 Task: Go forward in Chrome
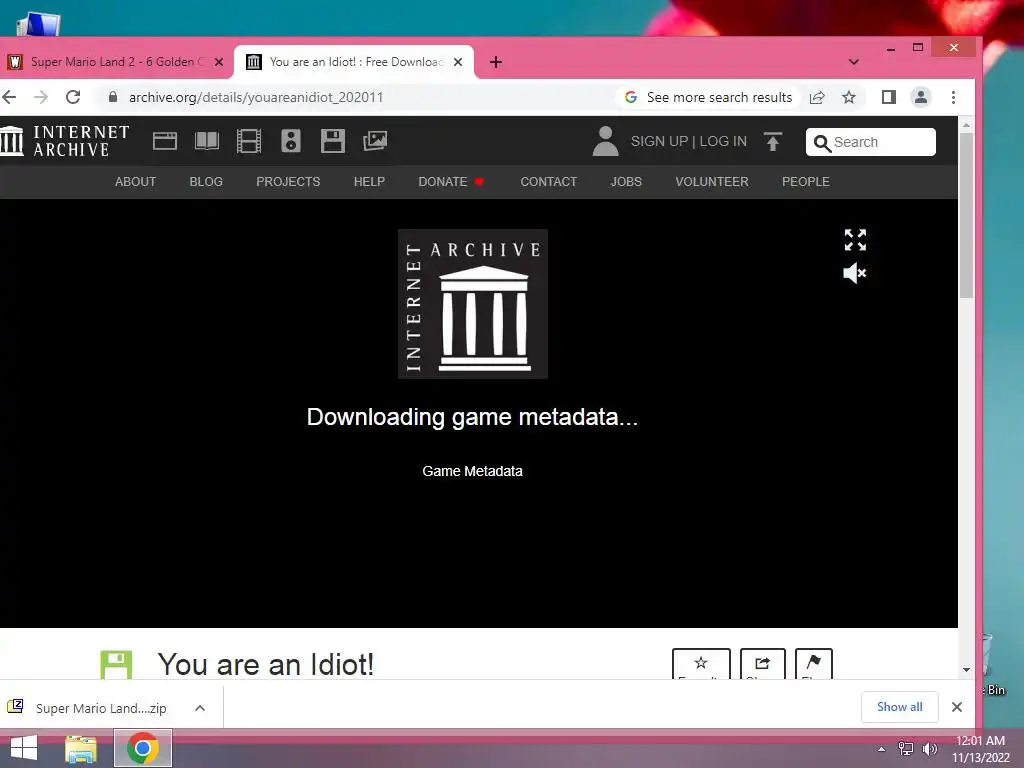[40, 97]
